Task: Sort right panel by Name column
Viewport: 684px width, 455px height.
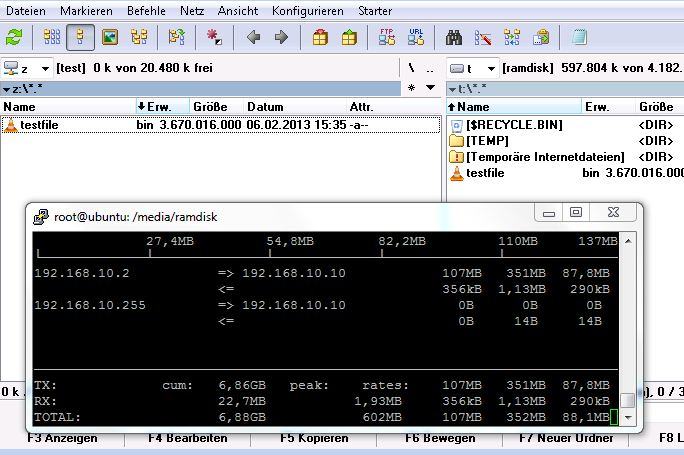Action: [514, 107]
